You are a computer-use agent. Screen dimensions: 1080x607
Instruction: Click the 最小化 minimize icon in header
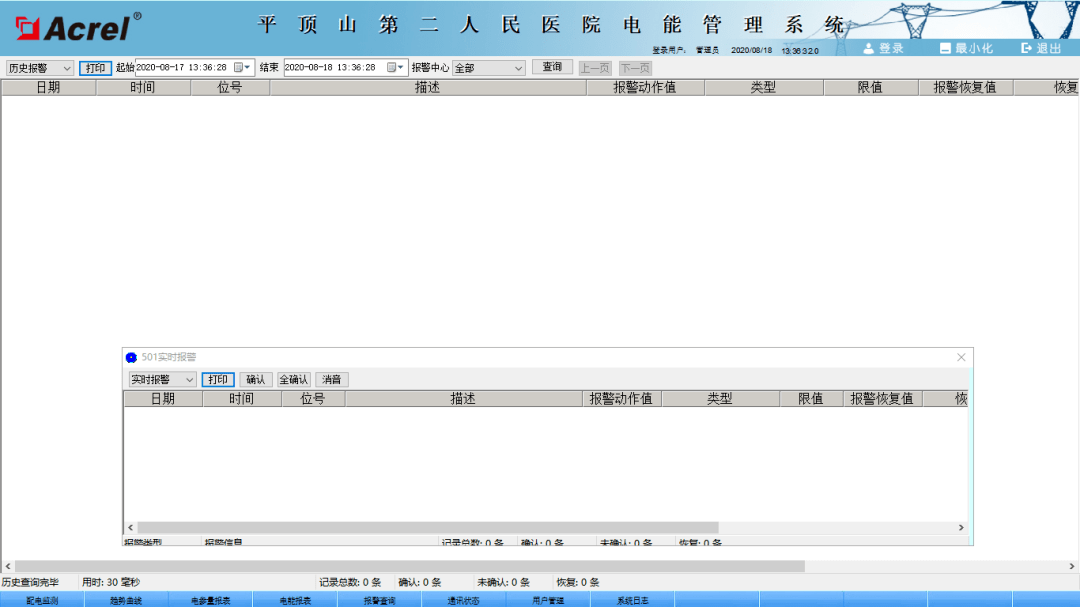point(945,48)
